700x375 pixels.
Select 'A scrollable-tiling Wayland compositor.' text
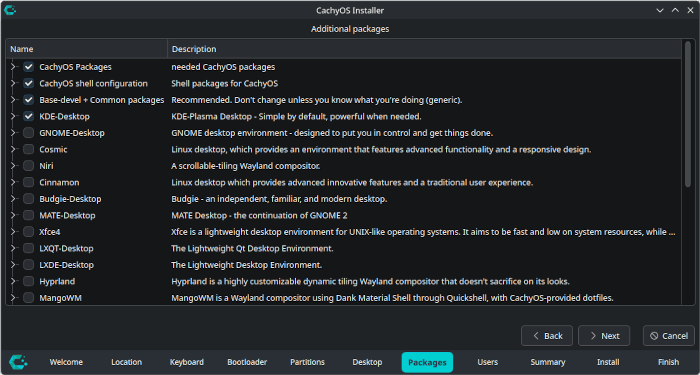pyautogui.click(x=246, y=166)
